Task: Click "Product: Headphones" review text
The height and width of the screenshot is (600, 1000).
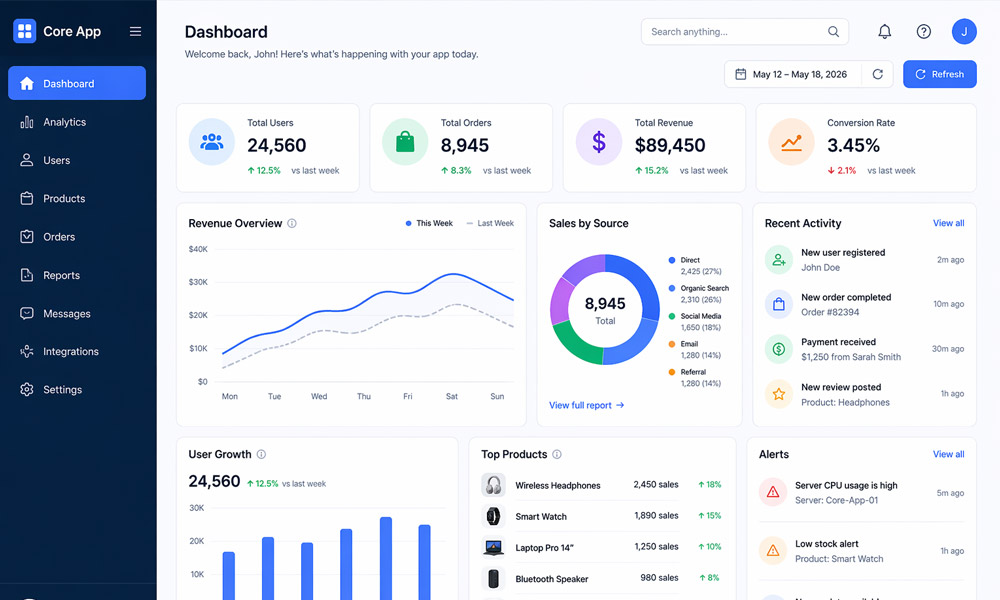Action: pos(845,402)
